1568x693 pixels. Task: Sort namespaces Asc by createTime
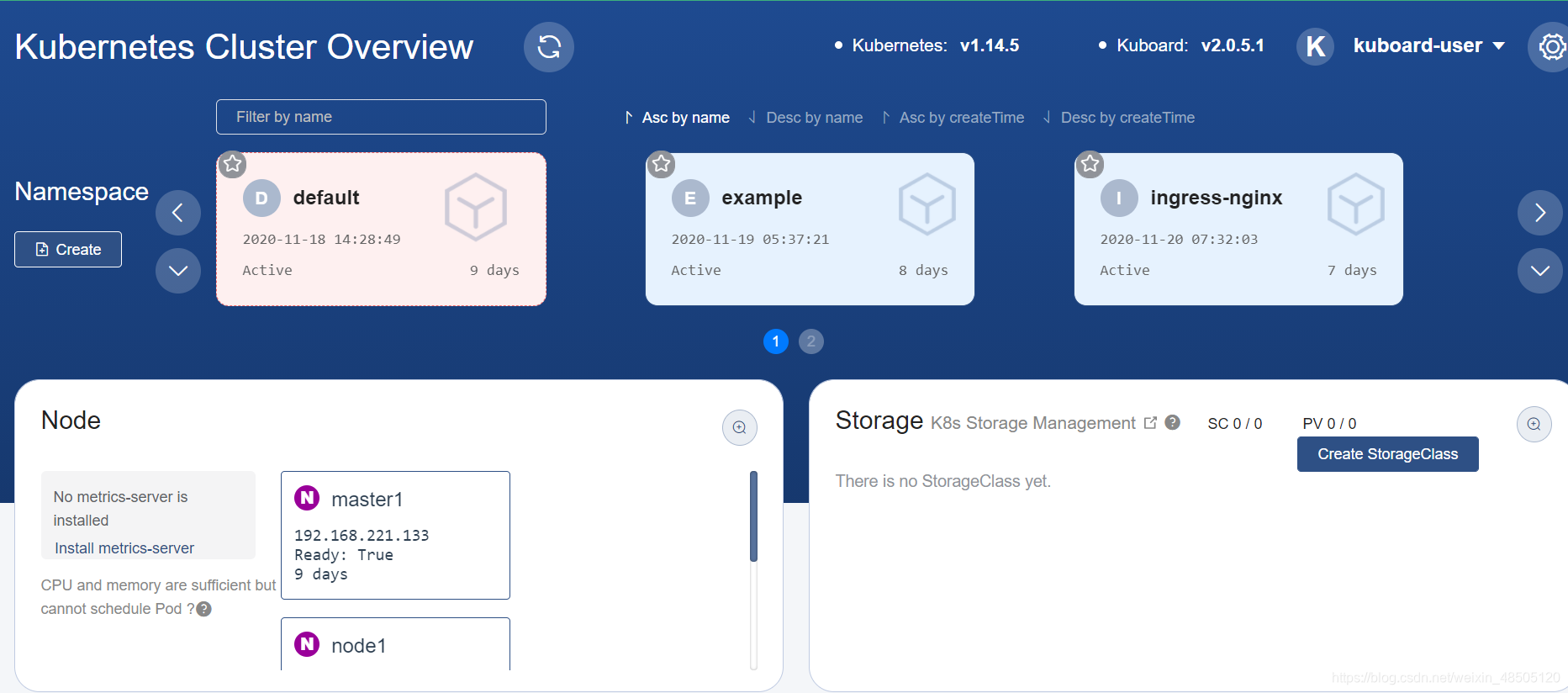953,118
